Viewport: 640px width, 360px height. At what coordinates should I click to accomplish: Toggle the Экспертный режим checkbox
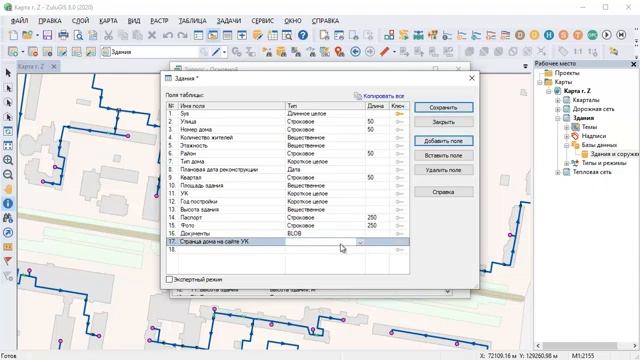169,280
